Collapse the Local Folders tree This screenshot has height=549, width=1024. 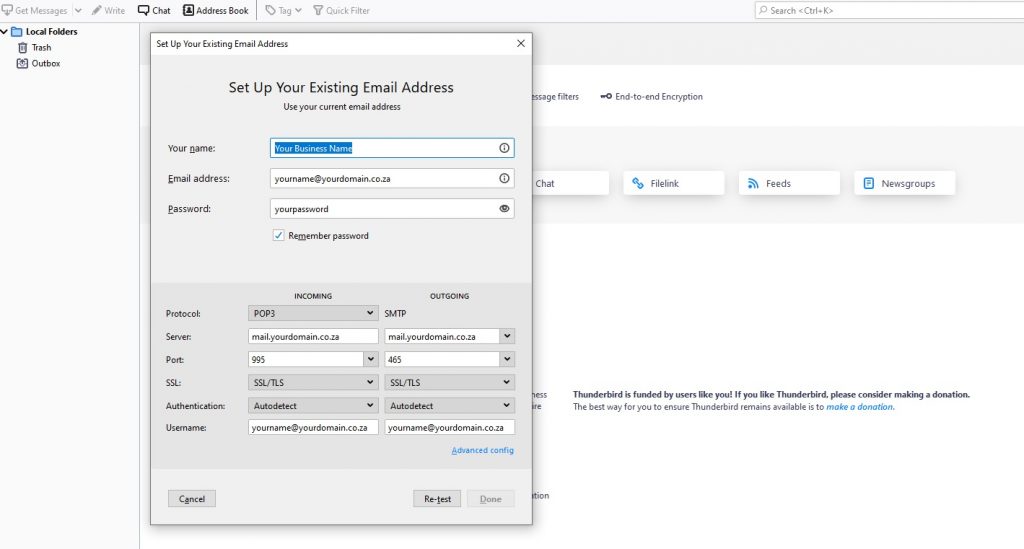5,31
